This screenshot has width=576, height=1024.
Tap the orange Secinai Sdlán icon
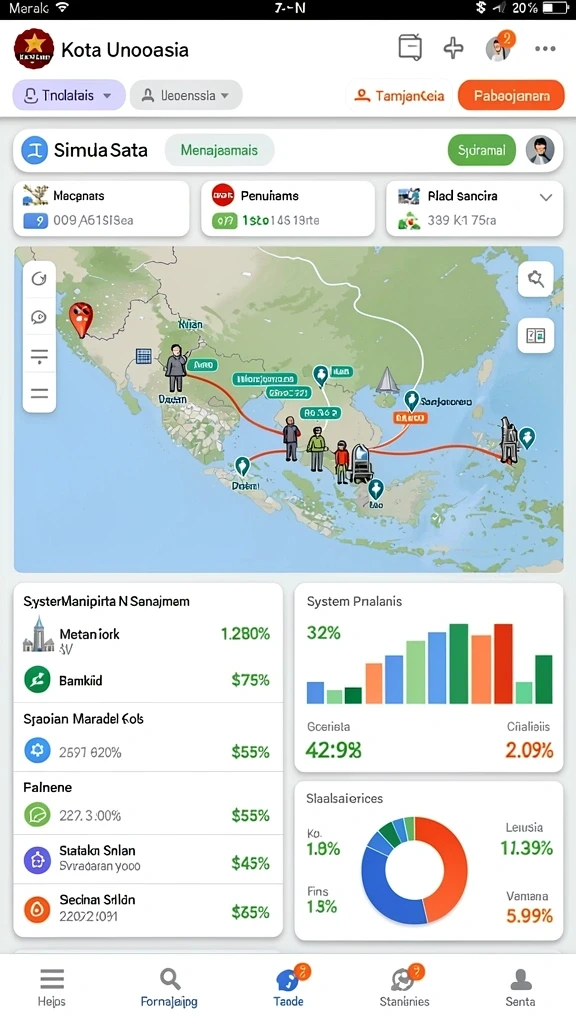[37, 909]
